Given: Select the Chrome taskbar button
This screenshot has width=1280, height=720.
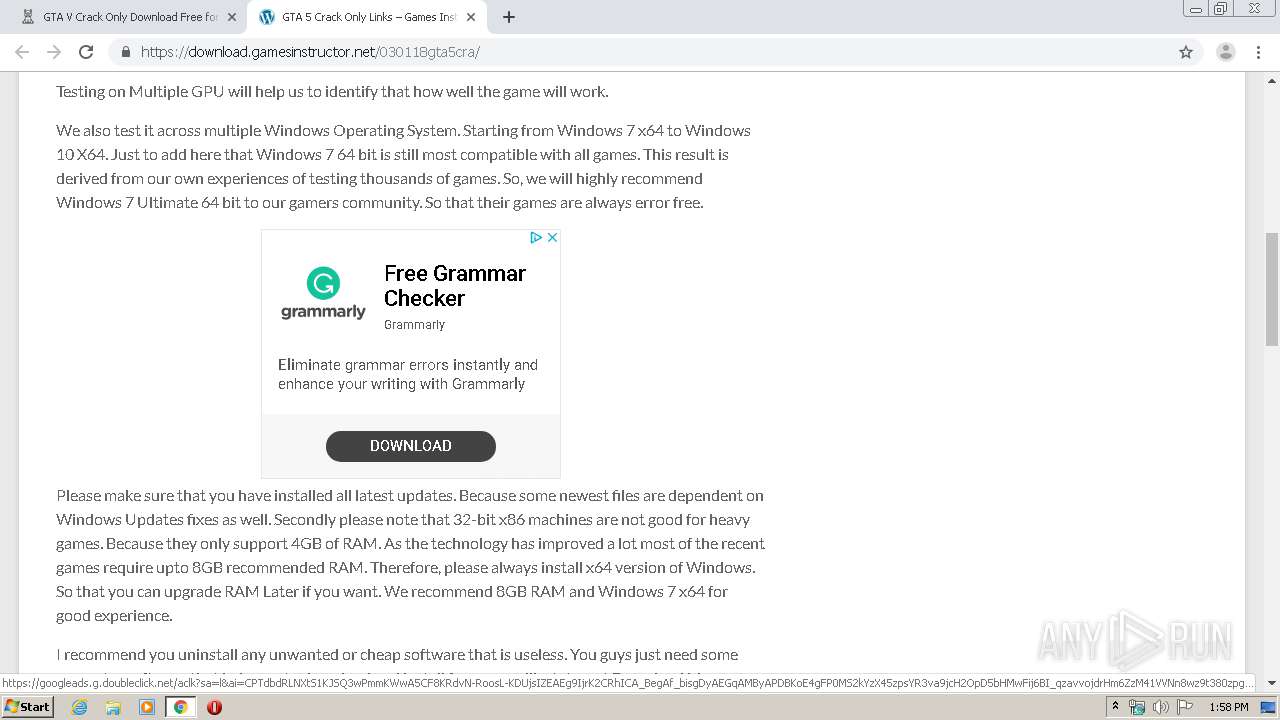Looking at the screenshot, I should click(181, 707).
